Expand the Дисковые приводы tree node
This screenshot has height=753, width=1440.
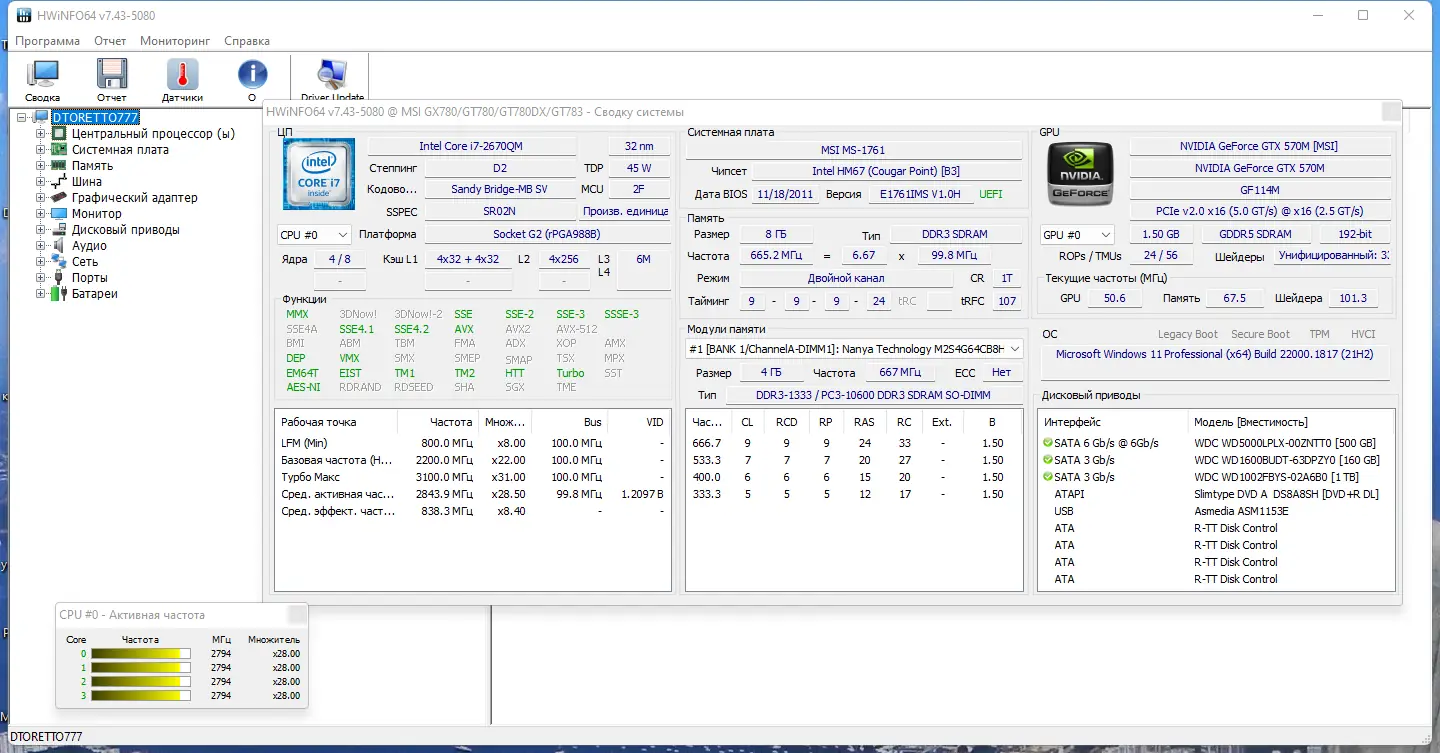click(x=41, y=230)
